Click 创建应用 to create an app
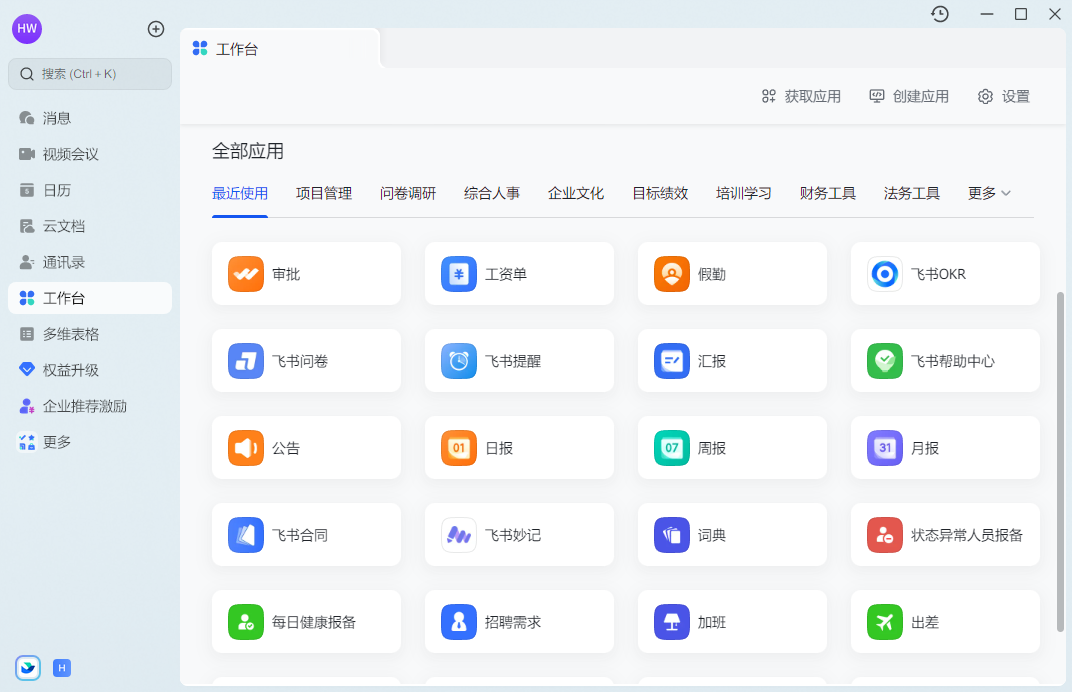The width and height of the screenshot is (1072, 692). (x=908, y=96)
